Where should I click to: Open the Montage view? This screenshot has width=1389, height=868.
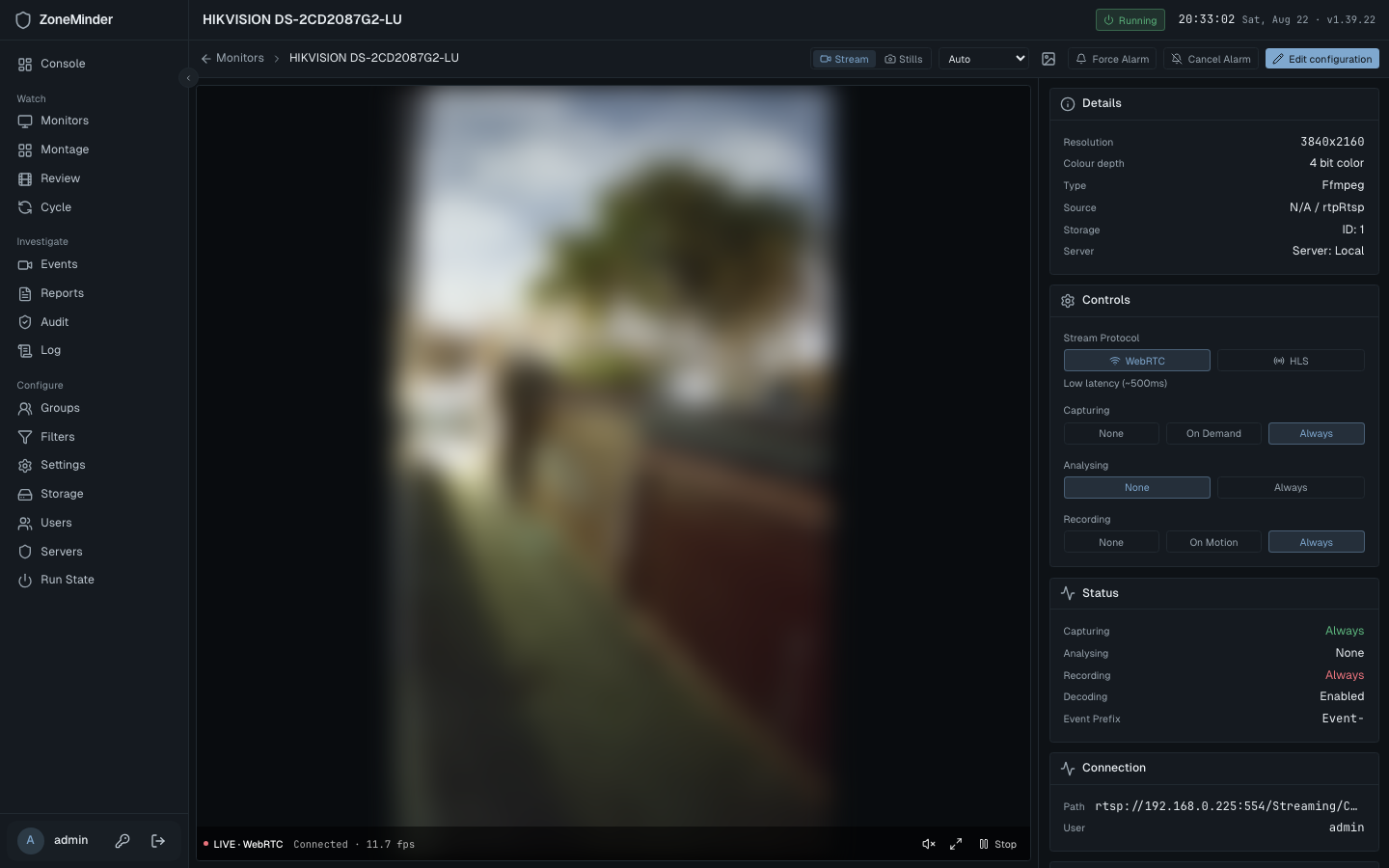[94, 149]
